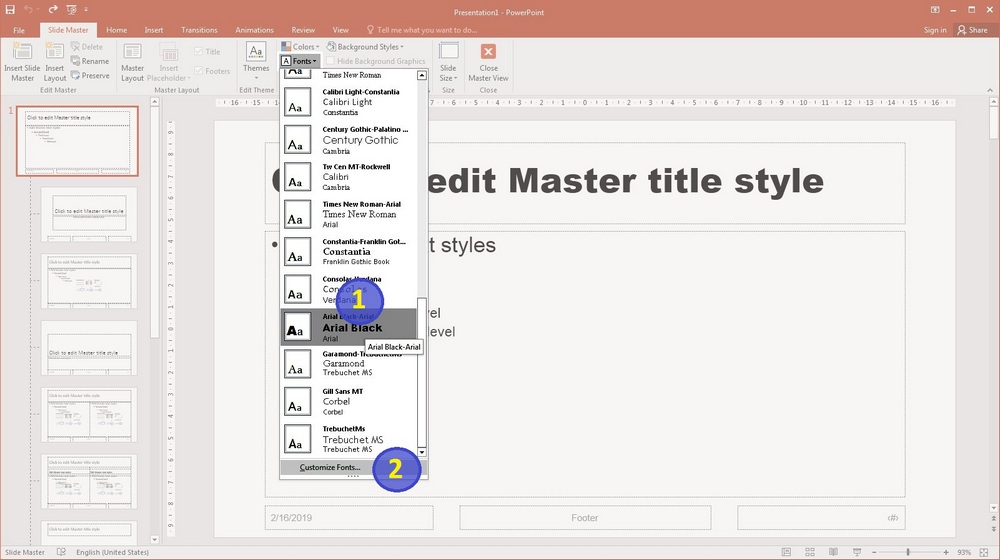Viewport: 1000px width, 560px height.
Task: Customize the Quick Access Toolbar dropdown
Action: point(86,10)
